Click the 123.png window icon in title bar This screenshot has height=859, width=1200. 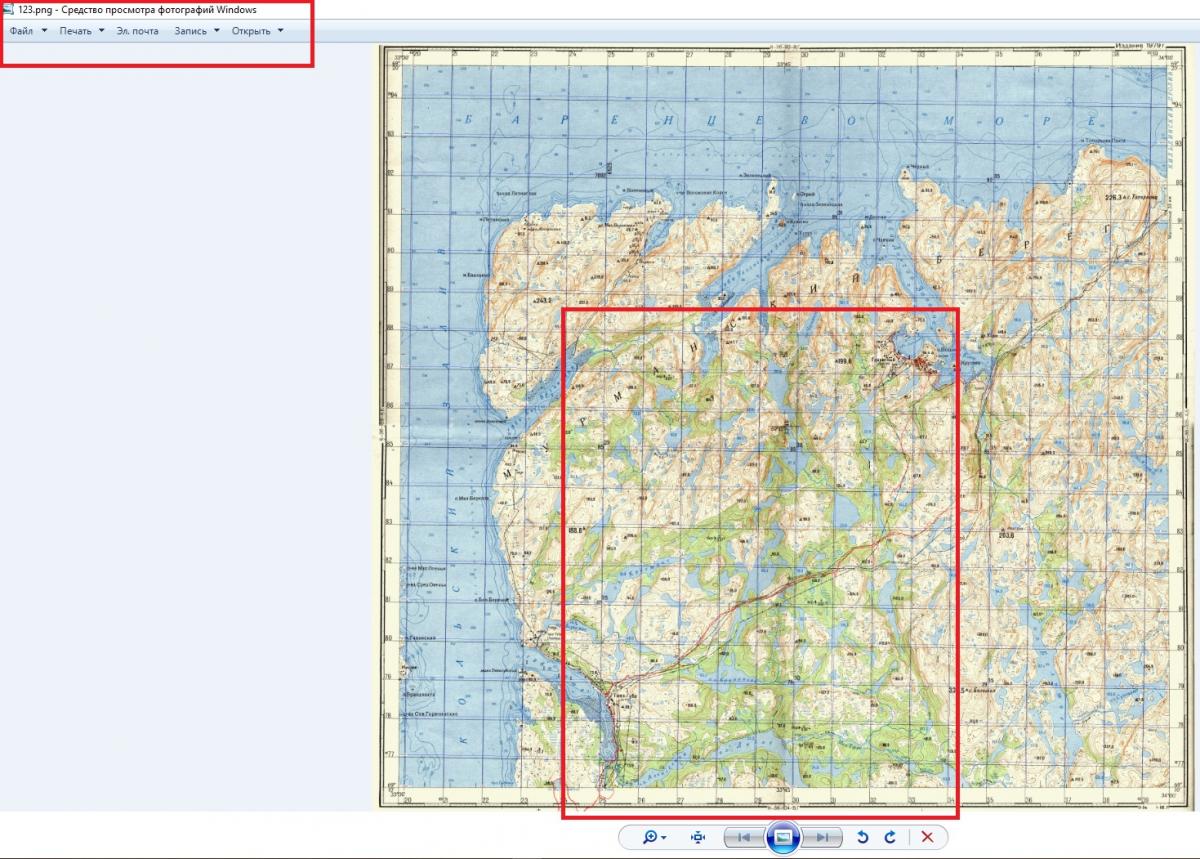(x=9, y=9)
